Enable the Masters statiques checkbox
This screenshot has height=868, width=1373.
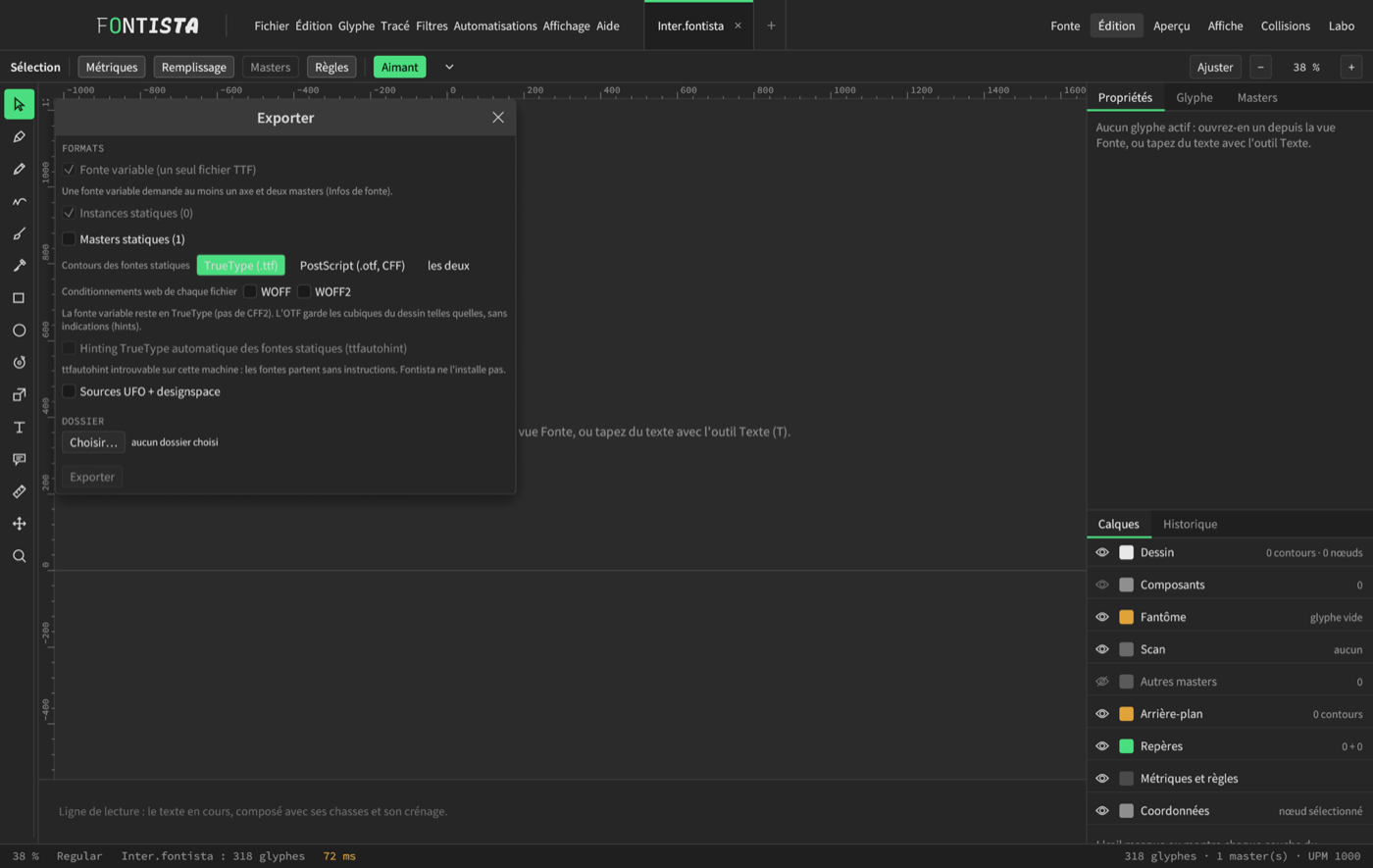pyautogui.click(x=69, y=239)
